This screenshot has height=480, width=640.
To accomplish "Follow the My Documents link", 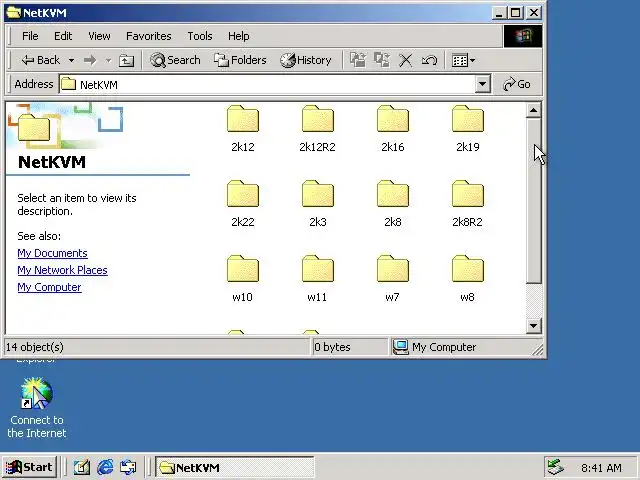I will [52, 253].
